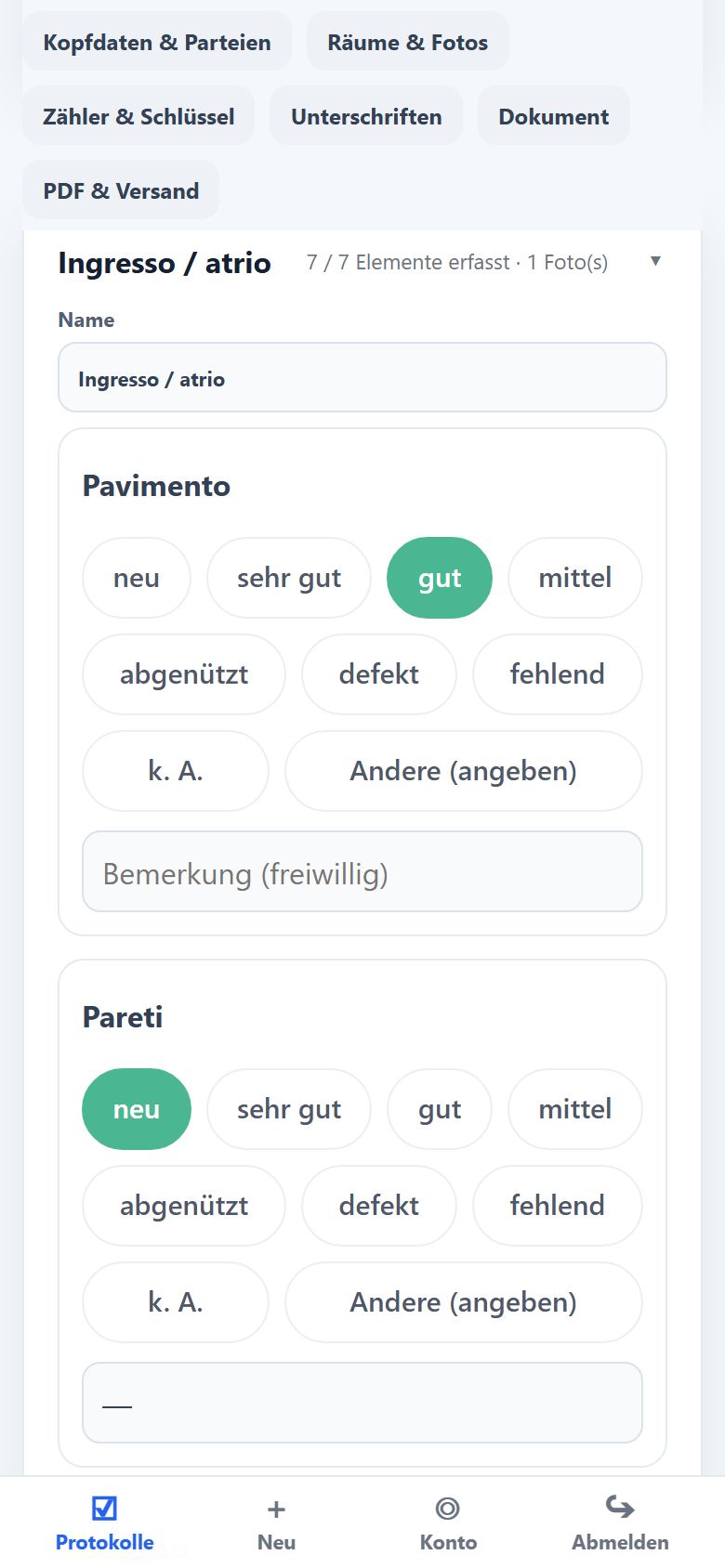Select 'k. A.' under Pareti

pos(176,1302)
